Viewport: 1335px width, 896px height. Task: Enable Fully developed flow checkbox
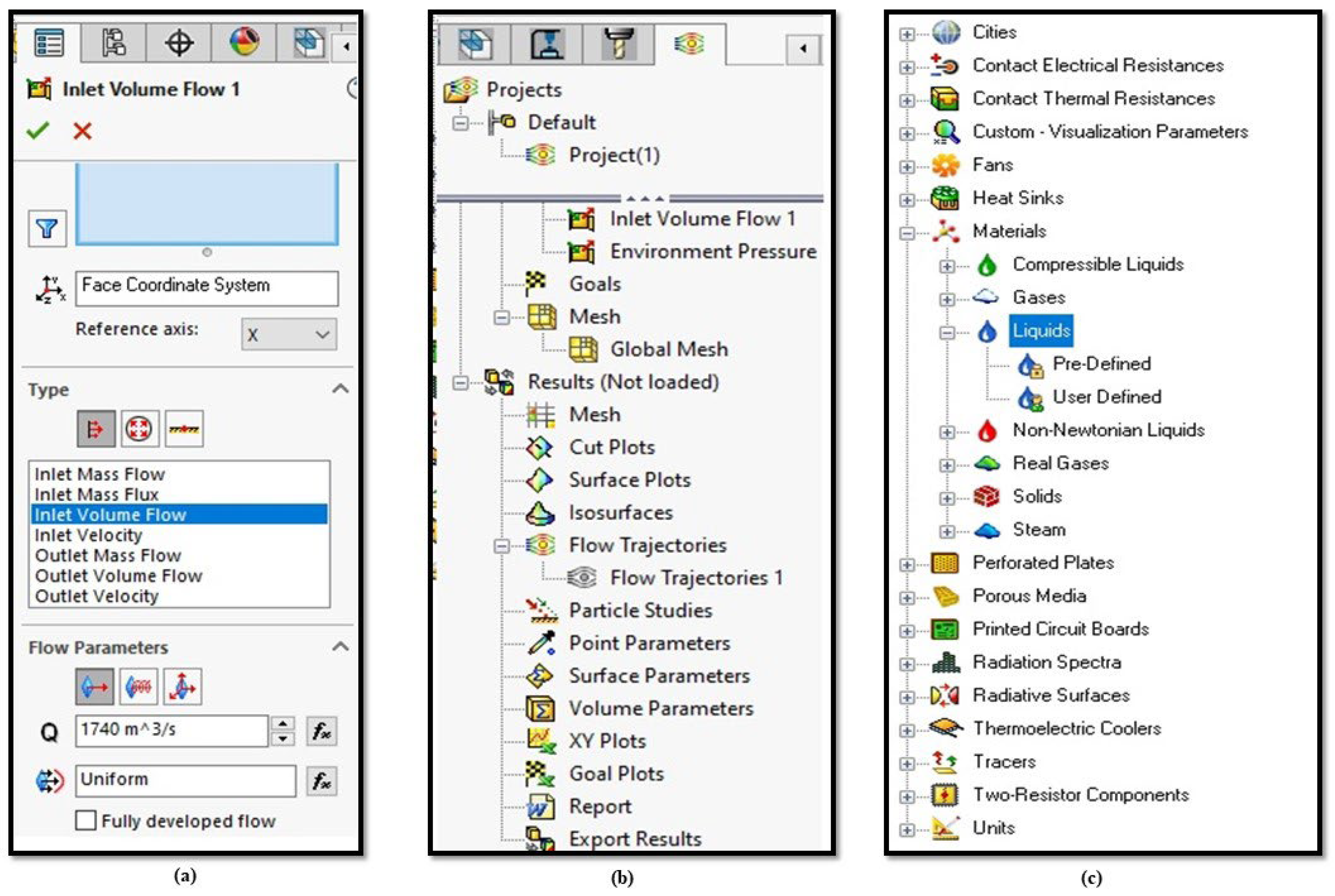pyautogui.click(x=86, y=821)
